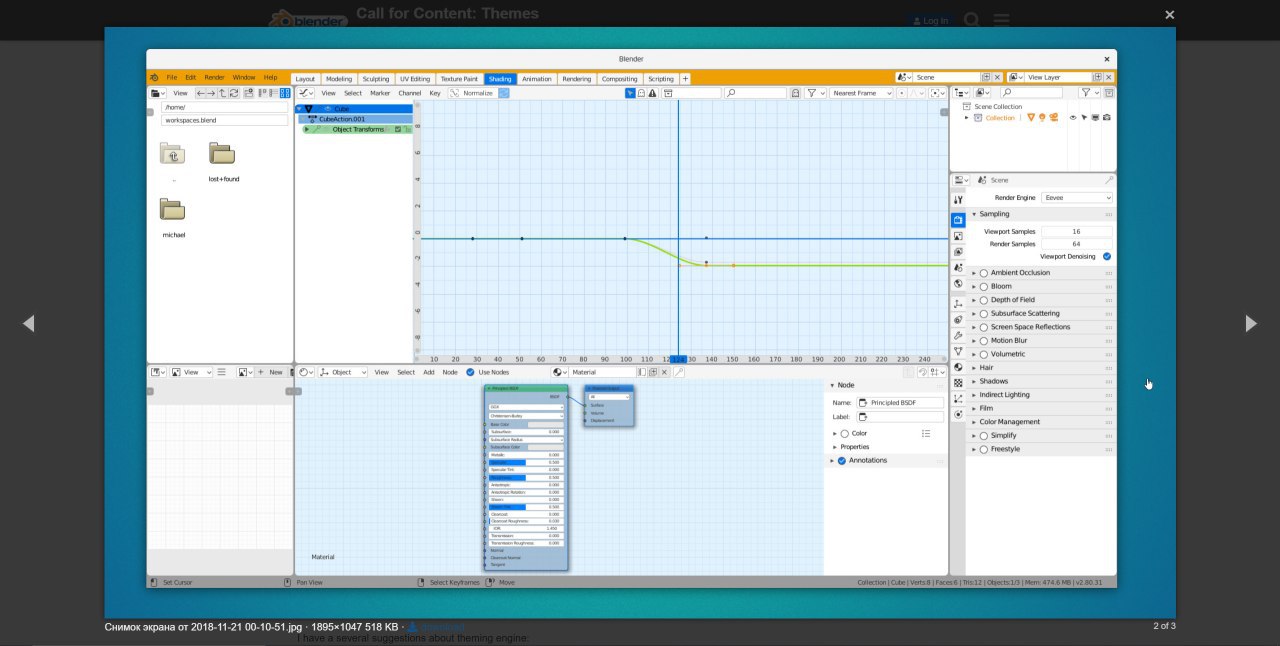Go to next image in lightbox
The image size is (1280, 646).
[x=1251, y=323]
